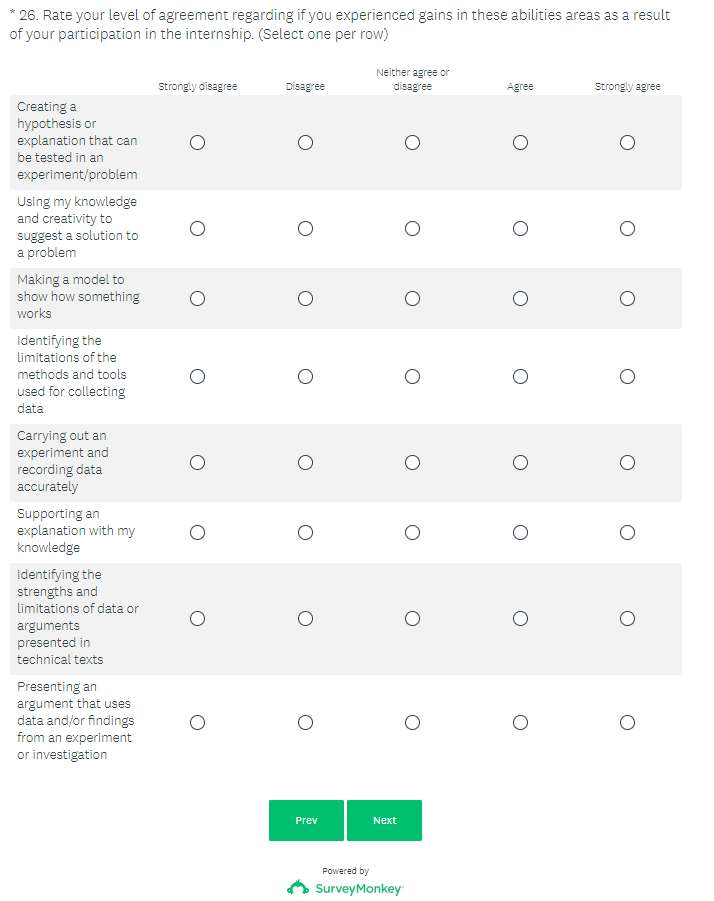The width and height of the screenshot is (714, 901).
Task: Choose Agree for strengths and limitations of data
Action: (x=520, y=618)
